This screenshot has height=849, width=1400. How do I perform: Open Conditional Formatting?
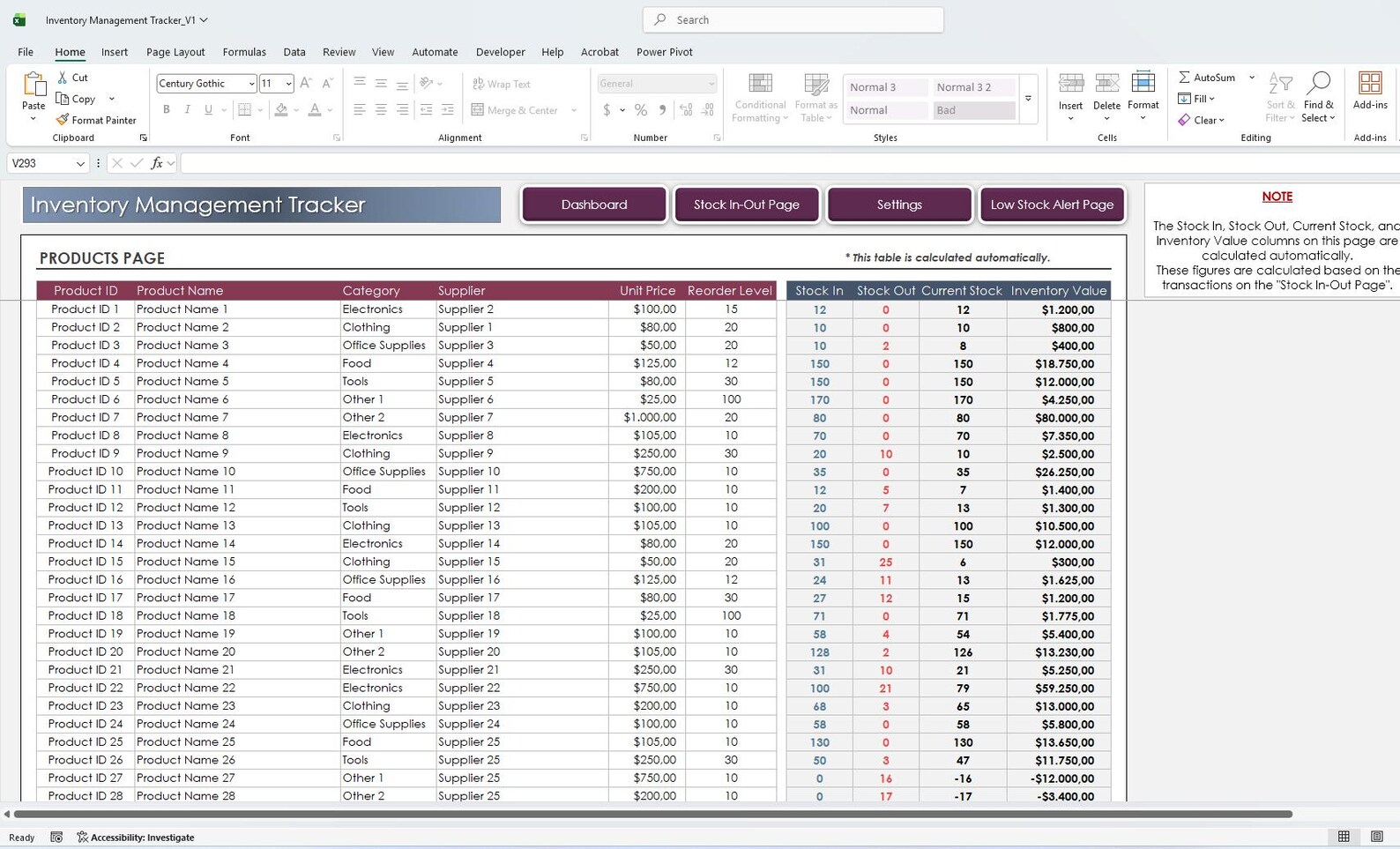760,98
